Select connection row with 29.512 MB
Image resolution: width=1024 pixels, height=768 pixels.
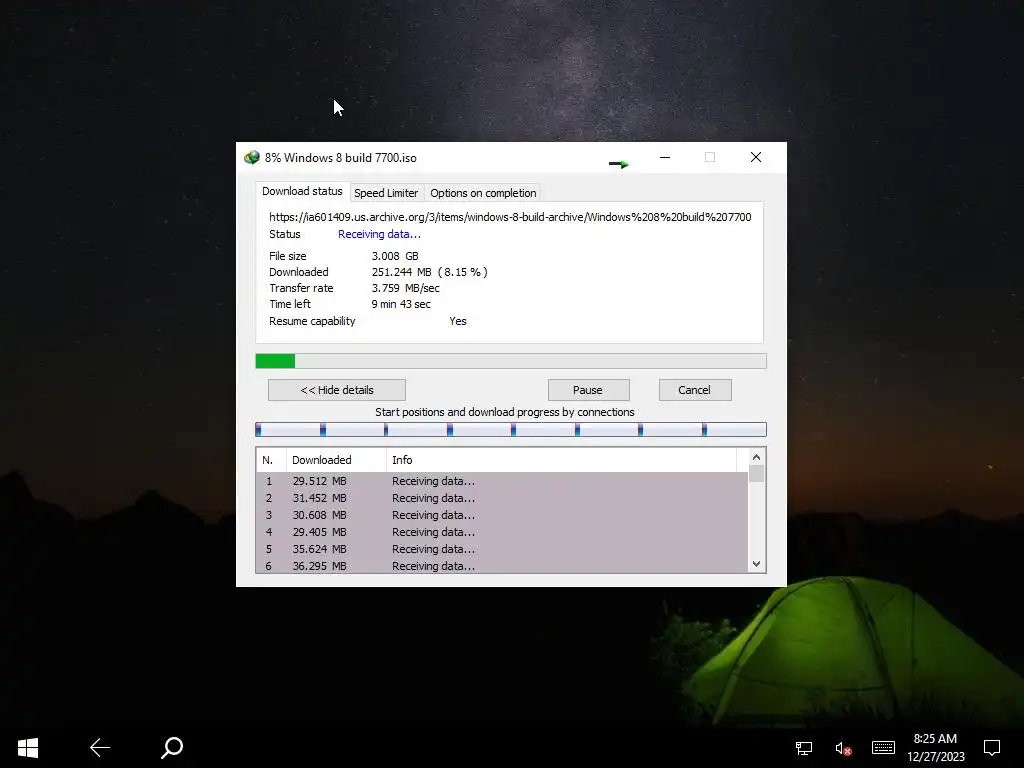click(502, 481)
